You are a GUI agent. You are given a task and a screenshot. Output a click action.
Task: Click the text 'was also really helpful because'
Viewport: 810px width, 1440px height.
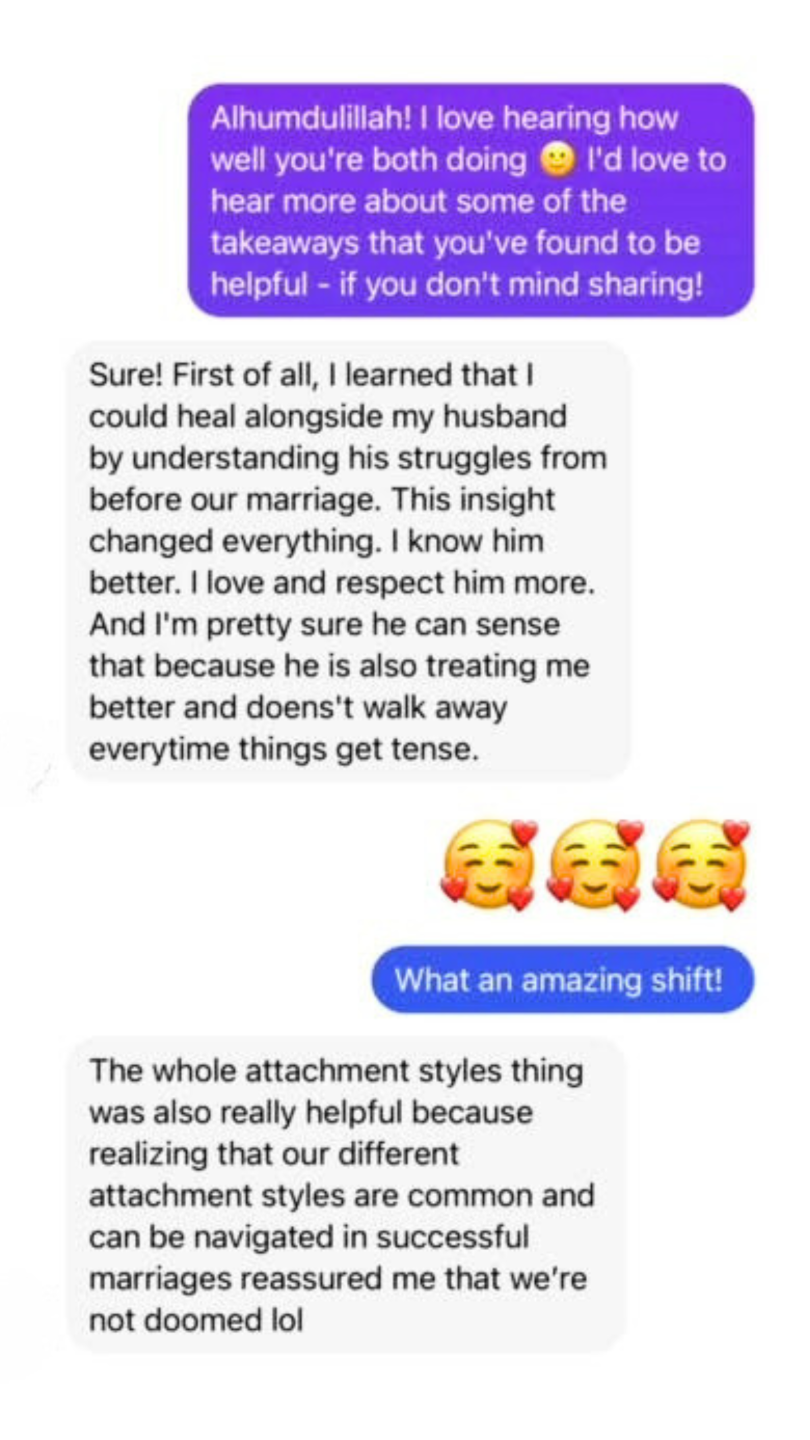pos(311,1111)
